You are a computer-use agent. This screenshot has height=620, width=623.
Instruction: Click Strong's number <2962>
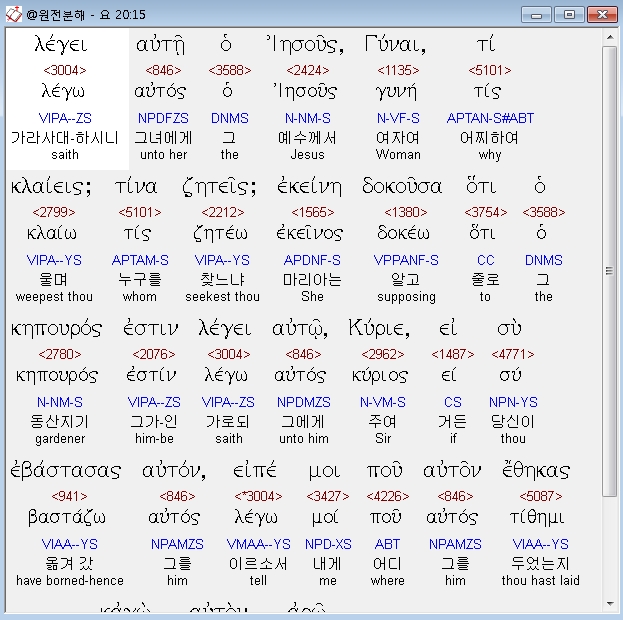[x=383, y=354]
